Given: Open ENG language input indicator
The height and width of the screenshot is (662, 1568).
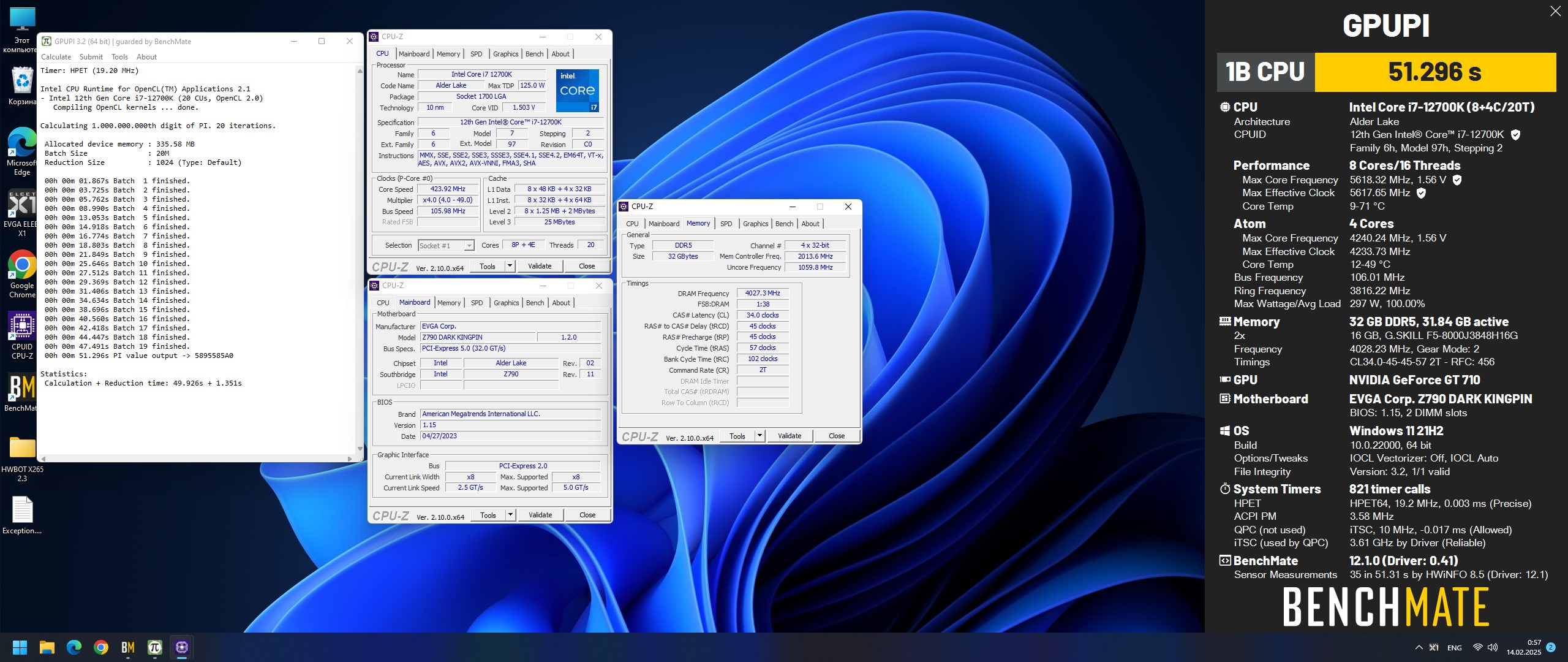Looking at the screenshot, I should (x=1455, y=648).
